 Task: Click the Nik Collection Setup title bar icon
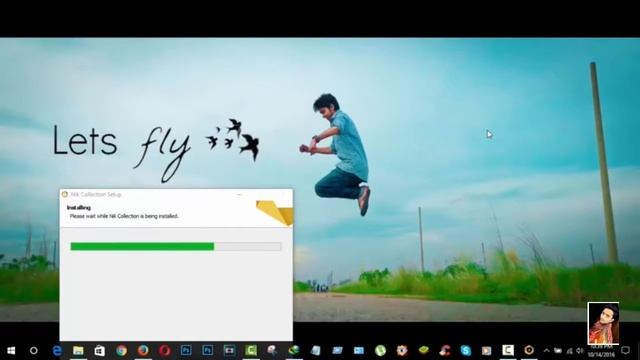(65, 195)
